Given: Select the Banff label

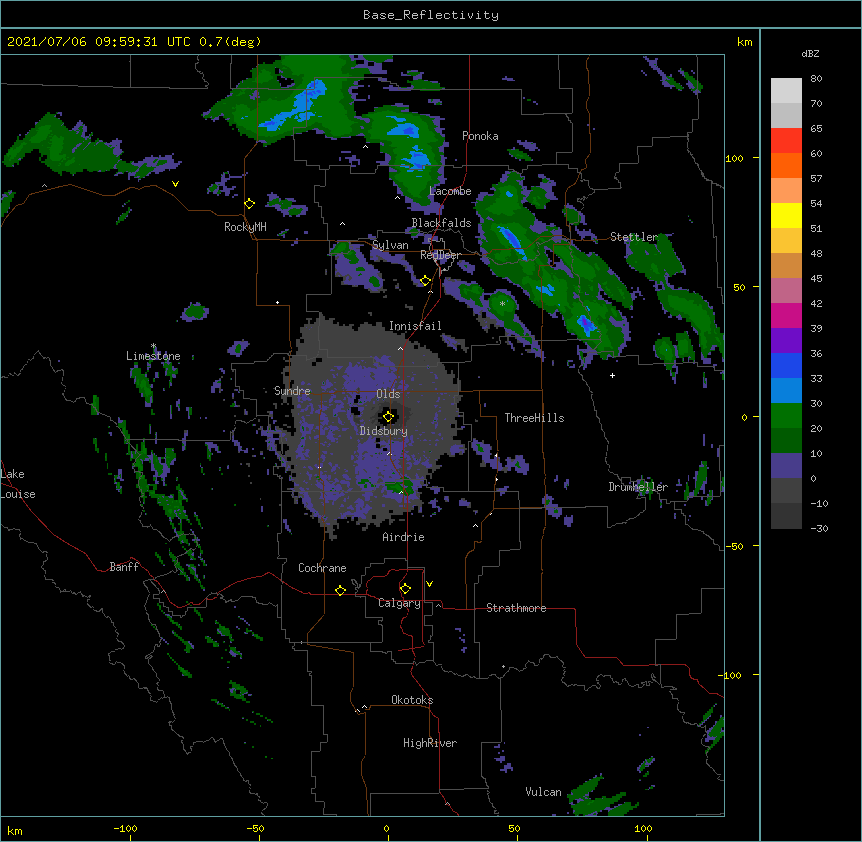Looking at the screenshot, I should click(124, 567).
